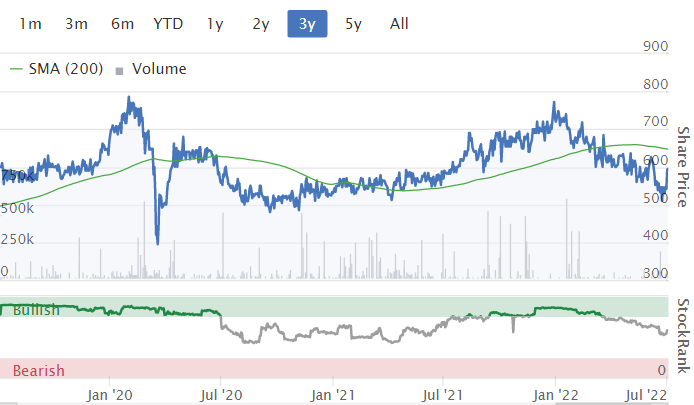Expand chart to 5y range

tap(353, 23)
